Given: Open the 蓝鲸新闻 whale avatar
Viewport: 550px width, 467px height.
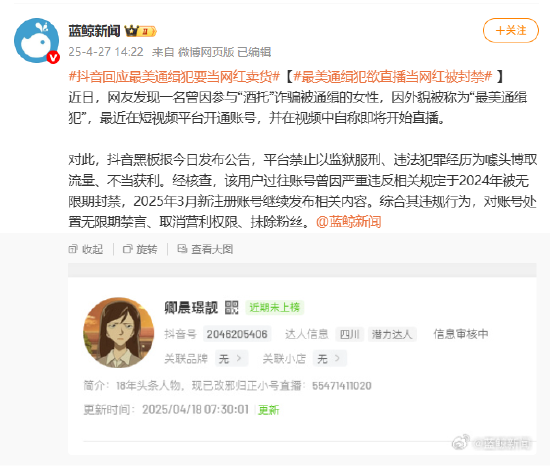Looking at the screenshot, I should [36, 41].
